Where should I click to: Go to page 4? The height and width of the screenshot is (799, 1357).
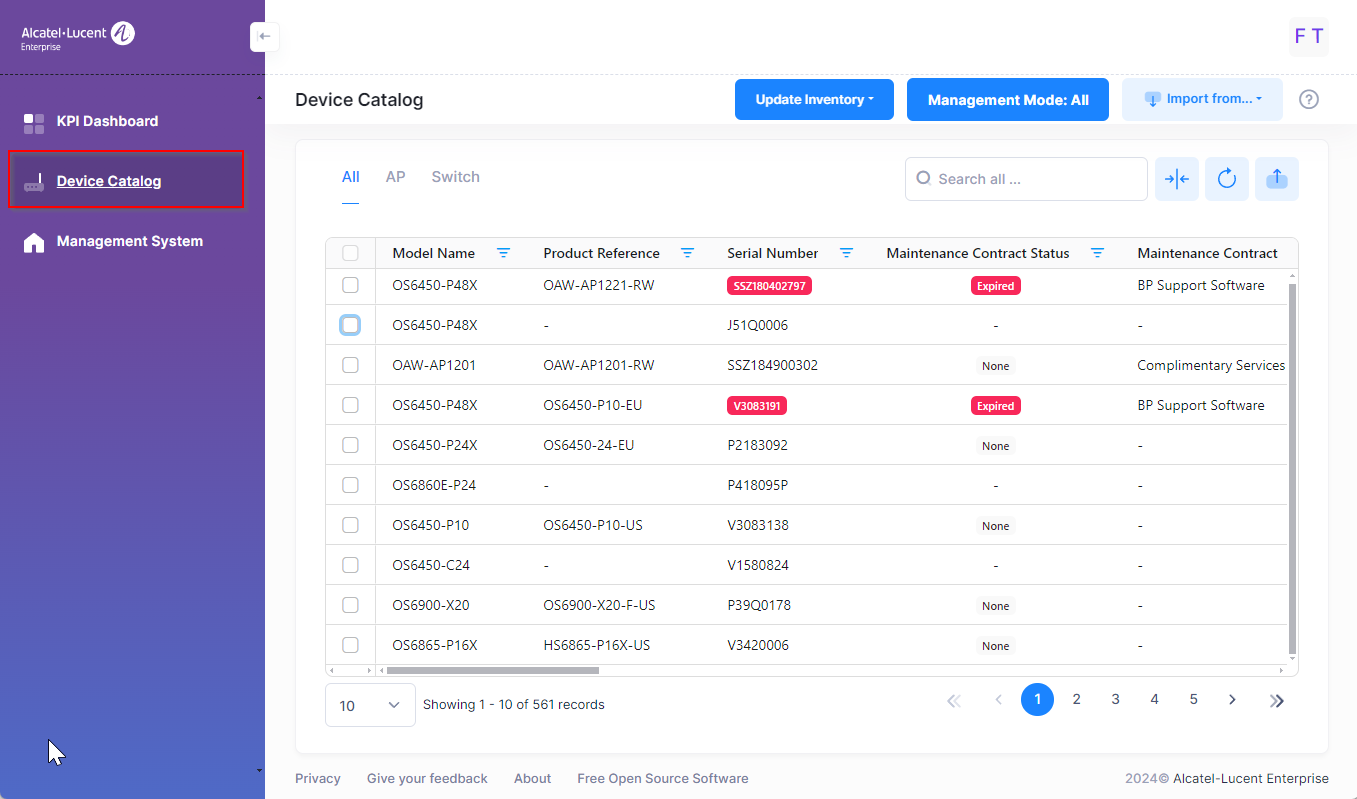click(1154, 700)
